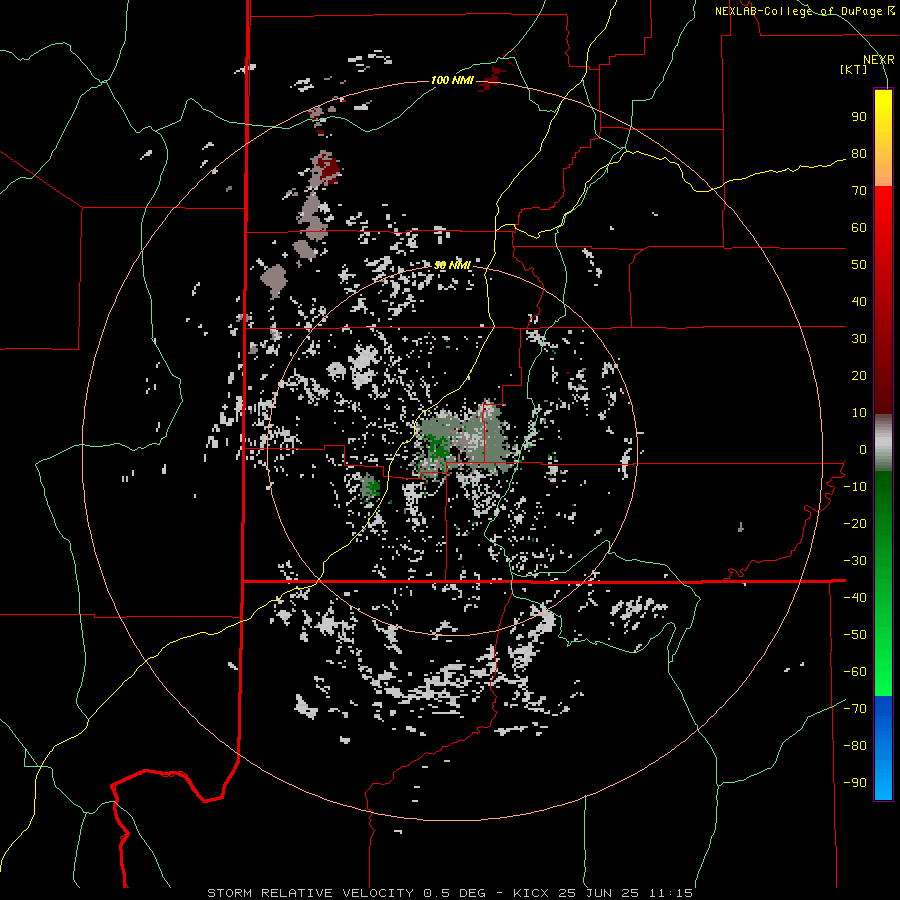The height and width of the screenshot is (900, 900).
Task: Click the 10 value on the velocity scale
Action: [859, 413]
